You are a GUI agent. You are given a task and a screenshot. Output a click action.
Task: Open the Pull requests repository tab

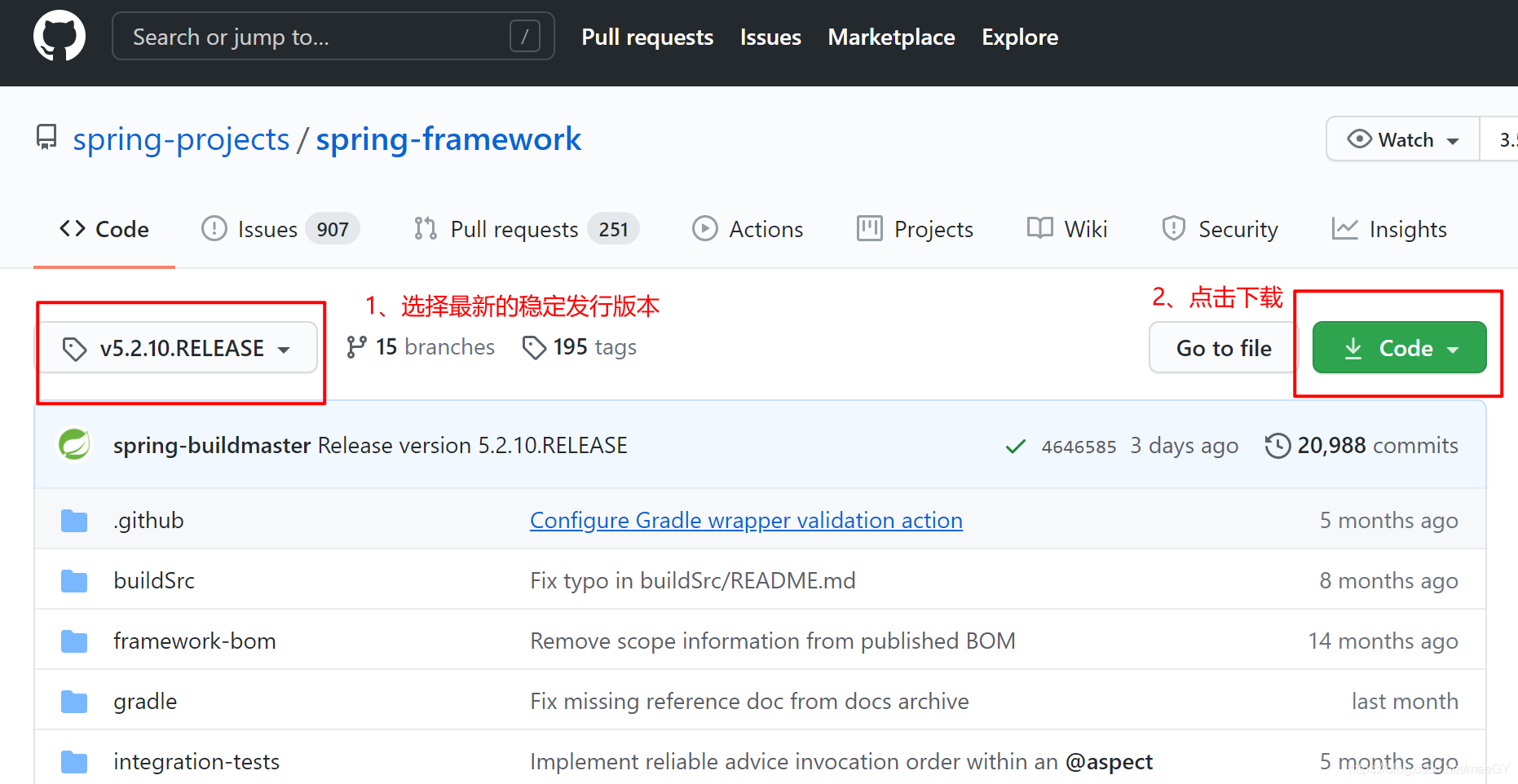[x=527, y=230]
